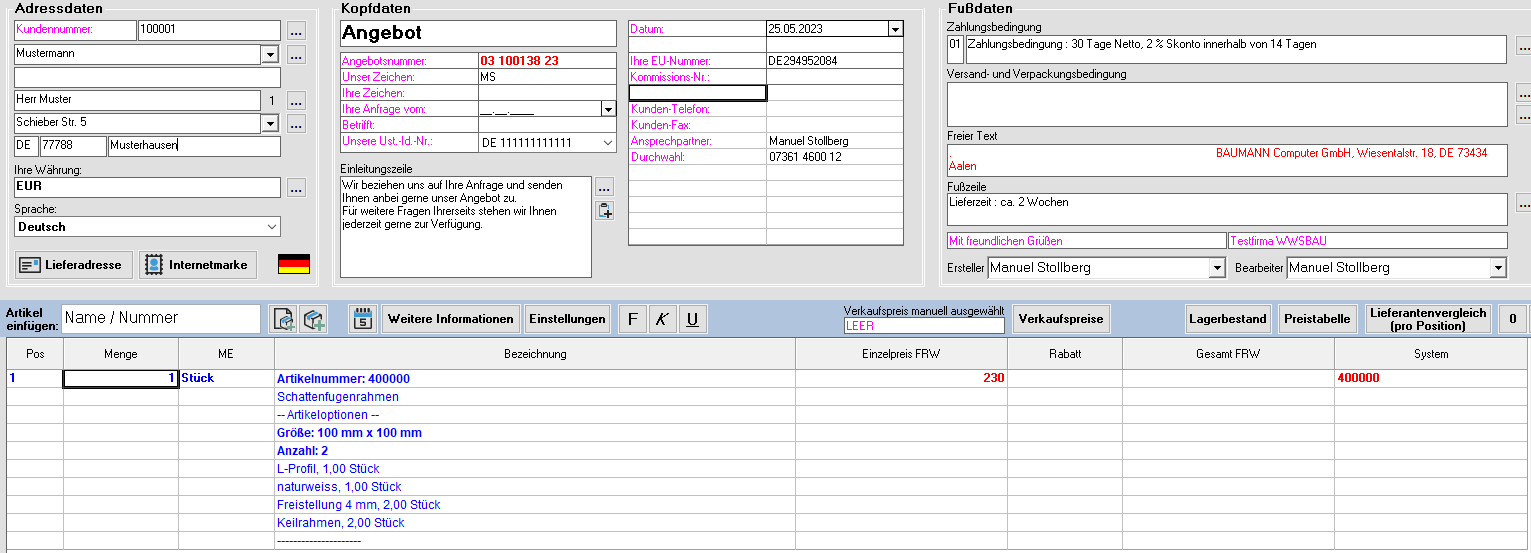
Task: Toggle bold formatting F button
Action: pos(631,319)
